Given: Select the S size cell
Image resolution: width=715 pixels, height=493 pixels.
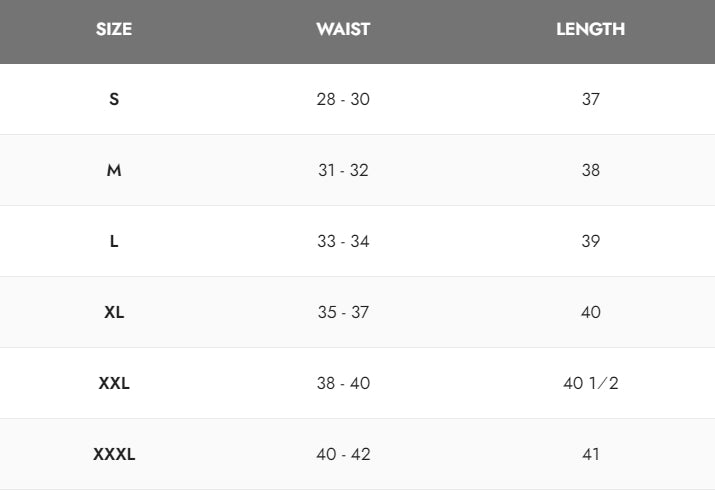Looking at the screenshot, I should click(x=114, y=99).
